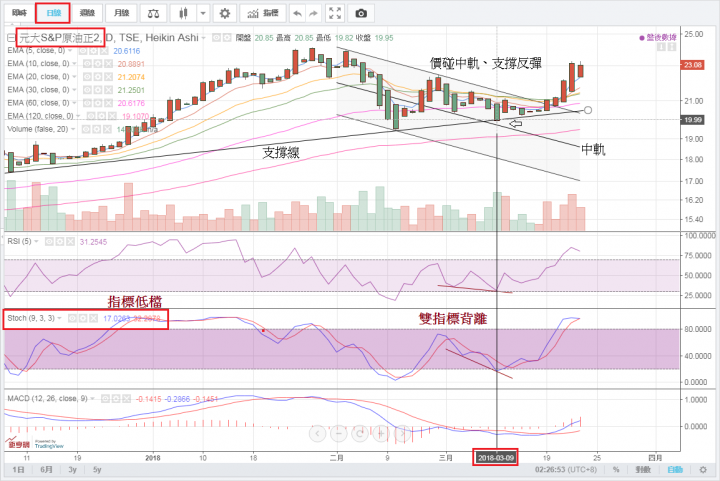720x481 pixels.
Task: Hide the Stoch (9, 3, 3) indicator
Action: pyautogui.click(x=73, y=318)
